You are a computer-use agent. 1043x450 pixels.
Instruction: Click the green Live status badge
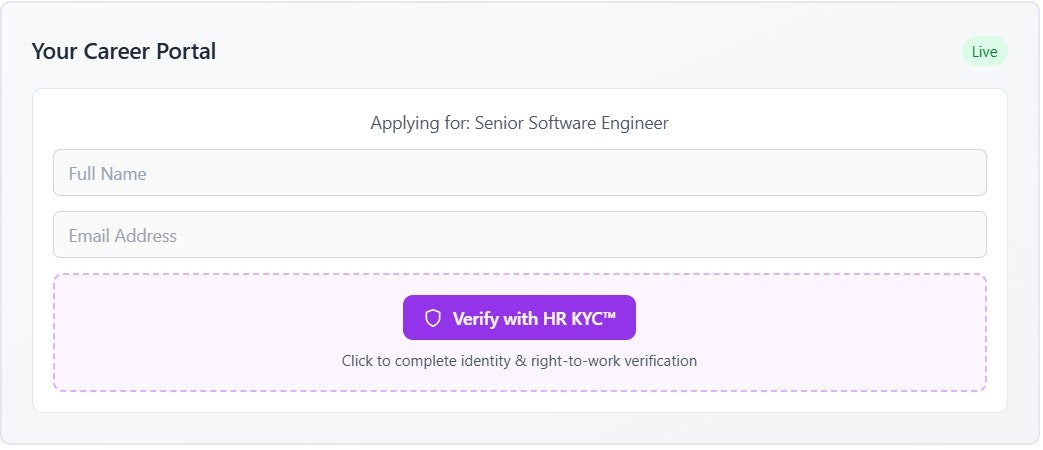984,52
